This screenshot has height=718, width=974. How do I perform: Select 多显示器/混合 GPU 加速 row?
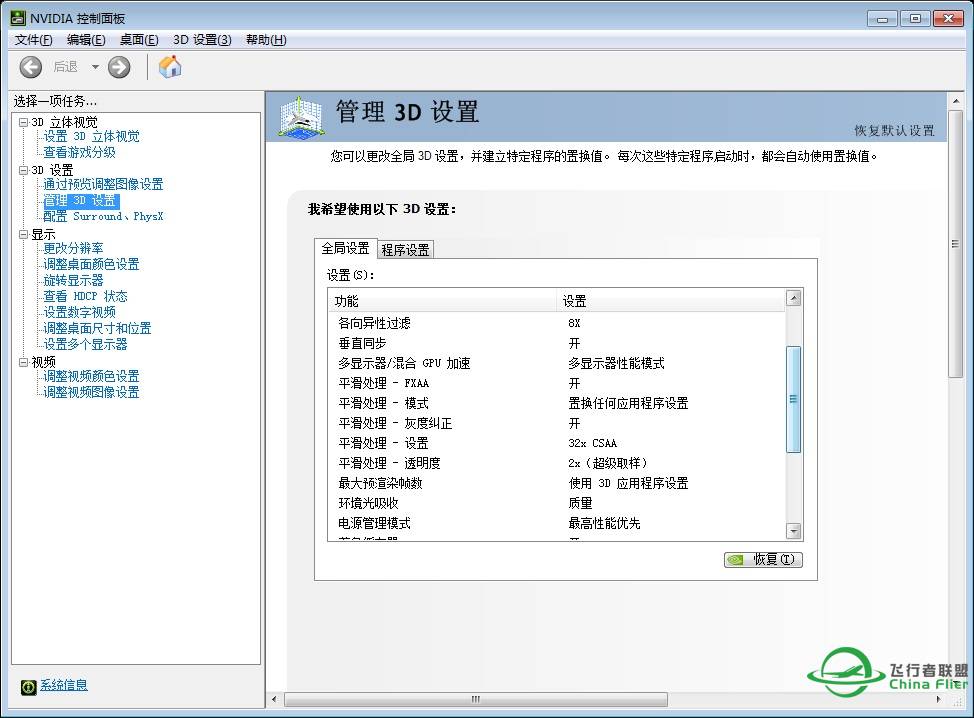557,363
